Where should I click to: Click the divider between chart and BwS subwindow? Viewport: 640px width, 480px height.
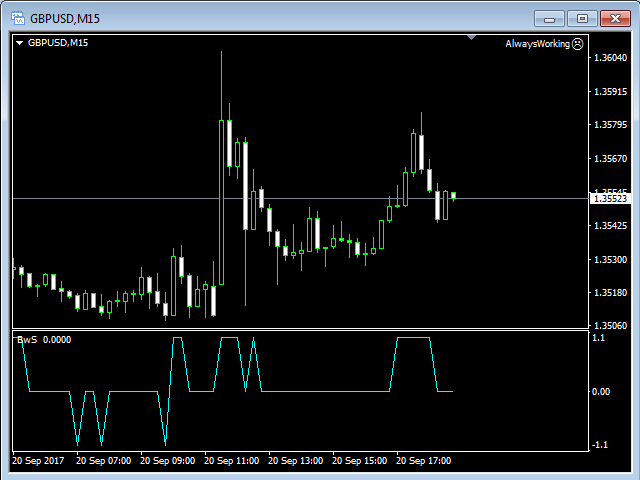point(300,330)
